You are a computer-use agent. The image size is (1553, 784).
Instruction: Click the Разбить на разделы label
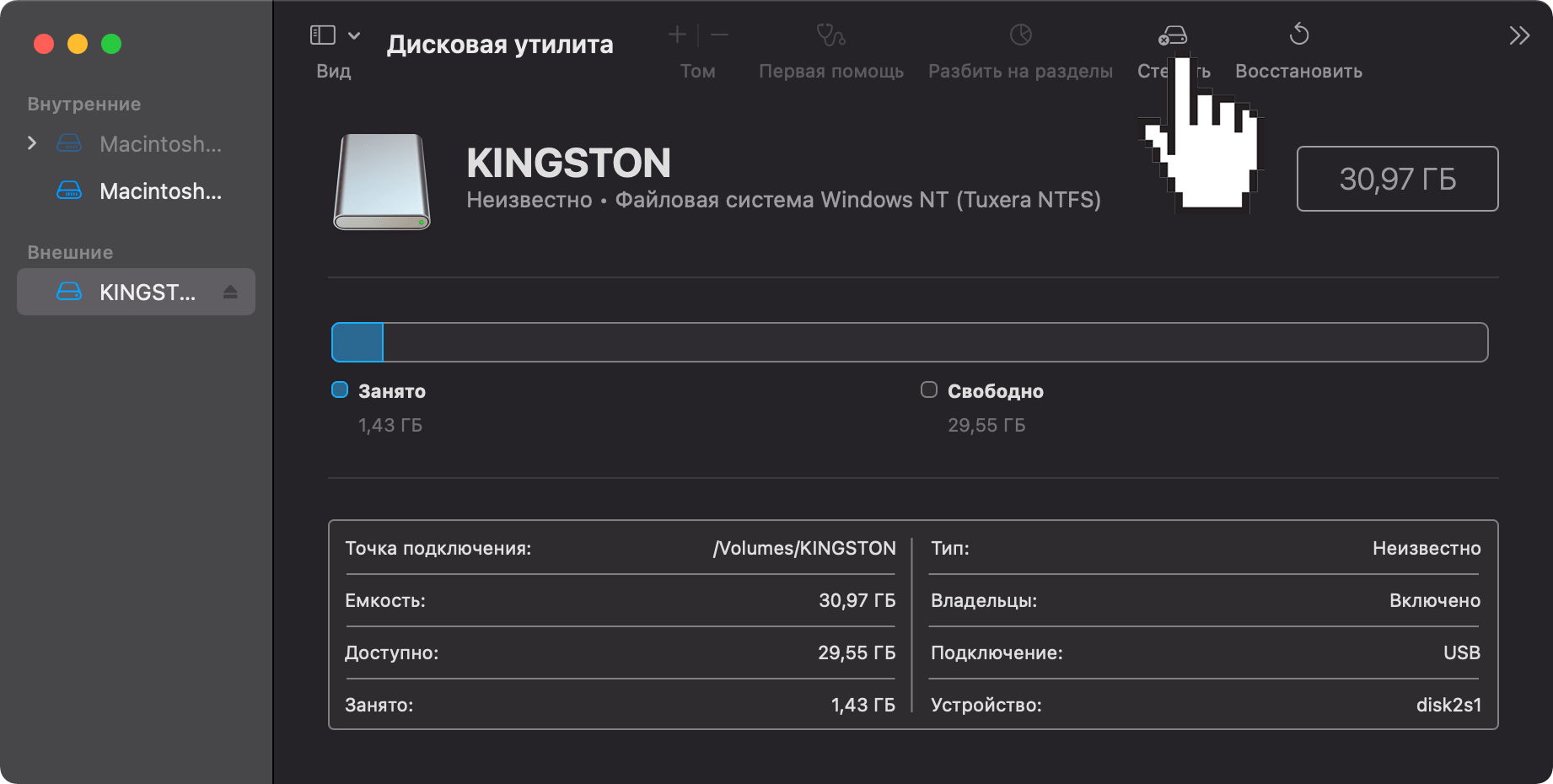click(1020, 72)
